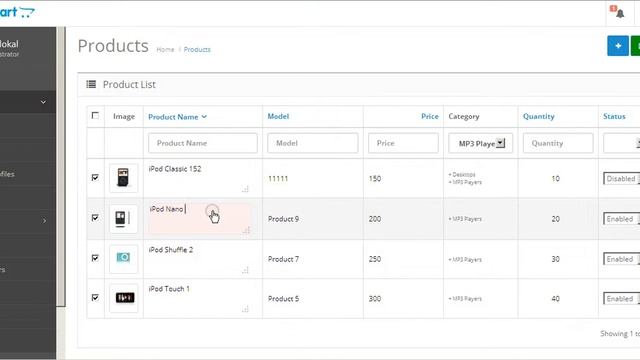Open the iPod Nano product thumbnail
The image size is (640, 360).
click(x=123, y=218)
